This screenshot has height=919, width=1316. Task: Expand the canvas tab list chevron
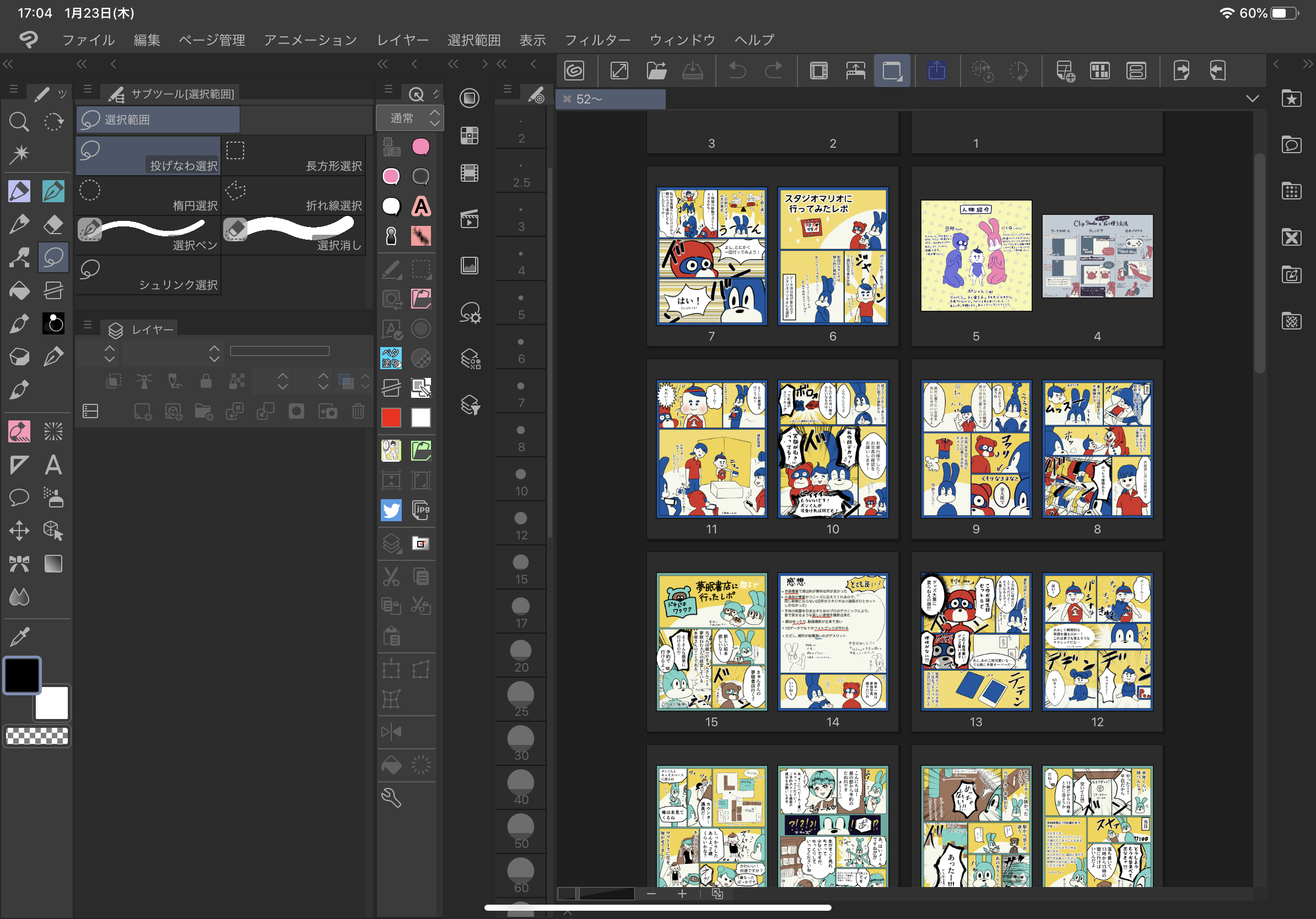pos(1252,99)
